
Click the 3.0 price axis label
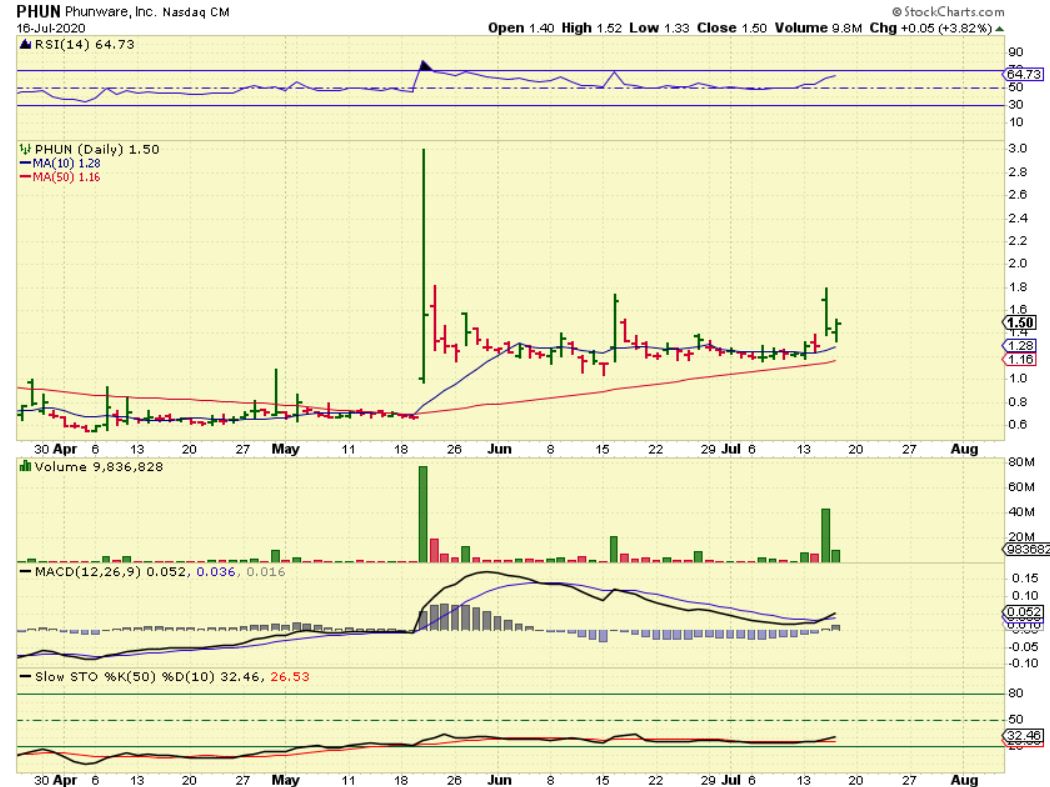tap(1018, 149)
